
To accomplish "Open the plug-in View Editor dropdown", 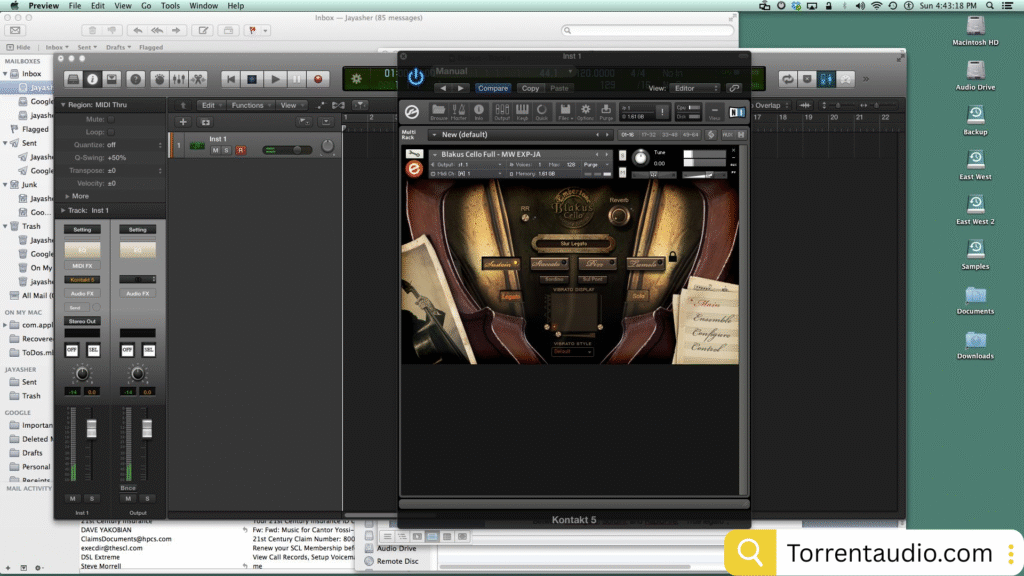I will pos(697,88).
